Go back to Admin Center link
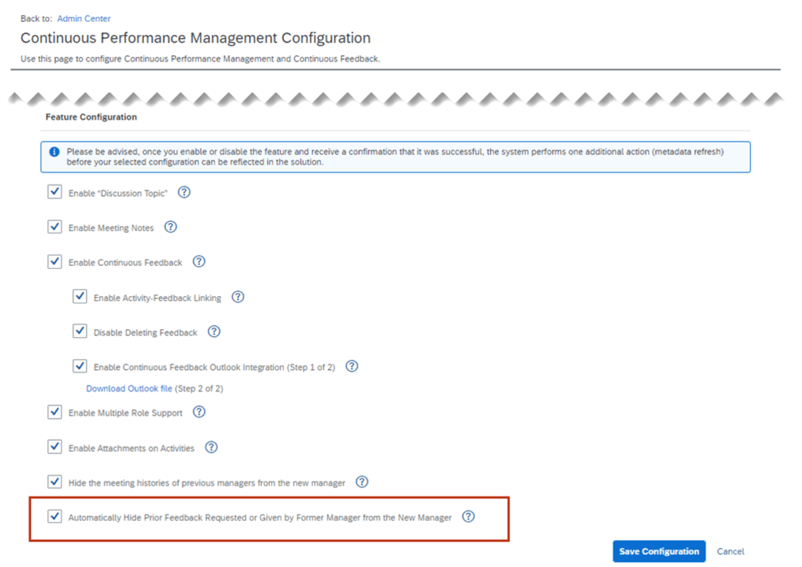The height and width of the screenshot is (567, 802). [x=84, y=18]
